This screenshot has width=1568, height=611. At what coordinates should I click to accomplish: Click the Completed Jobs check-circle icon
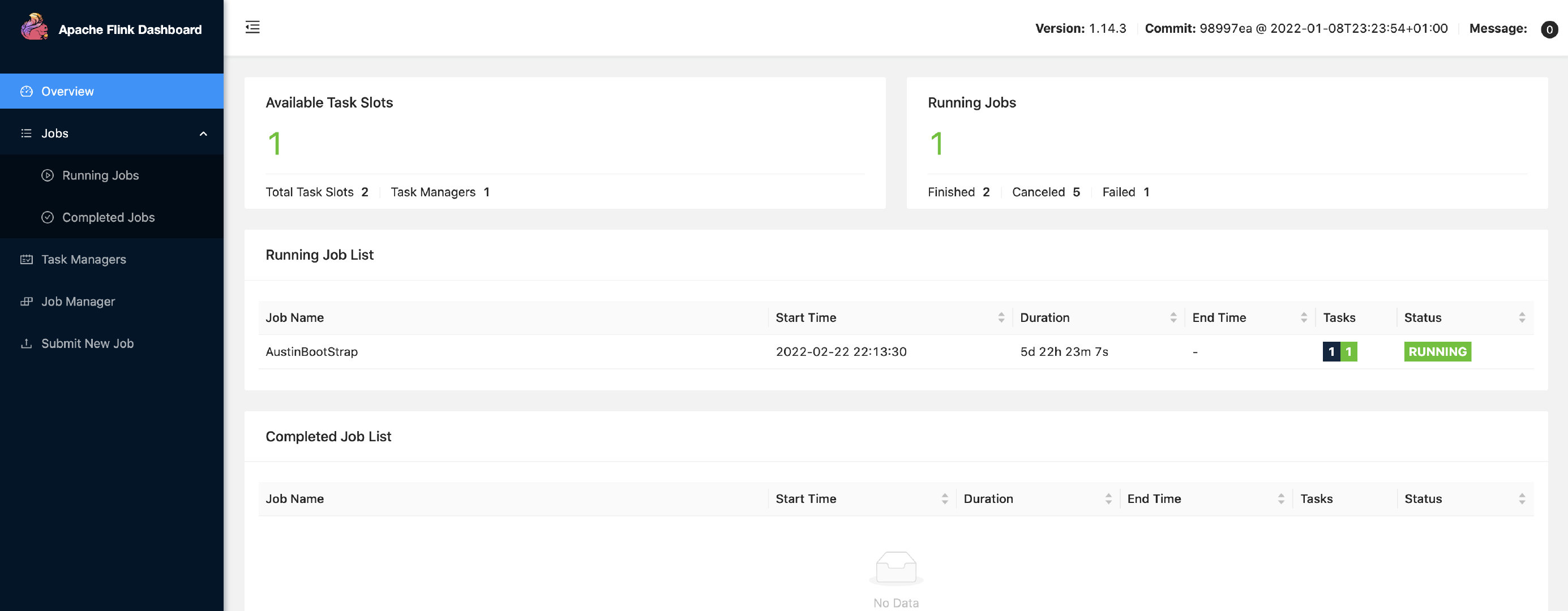pyautogui.click(x=48, y=217)
